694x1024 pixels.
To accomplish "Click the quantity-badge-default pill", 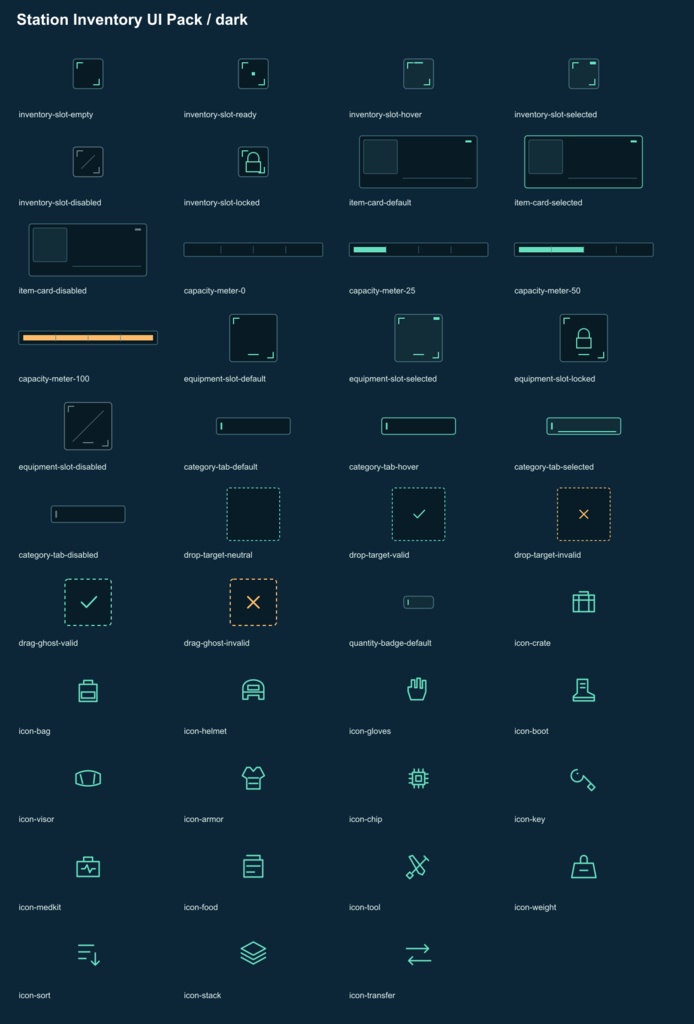I will [418, 602].
